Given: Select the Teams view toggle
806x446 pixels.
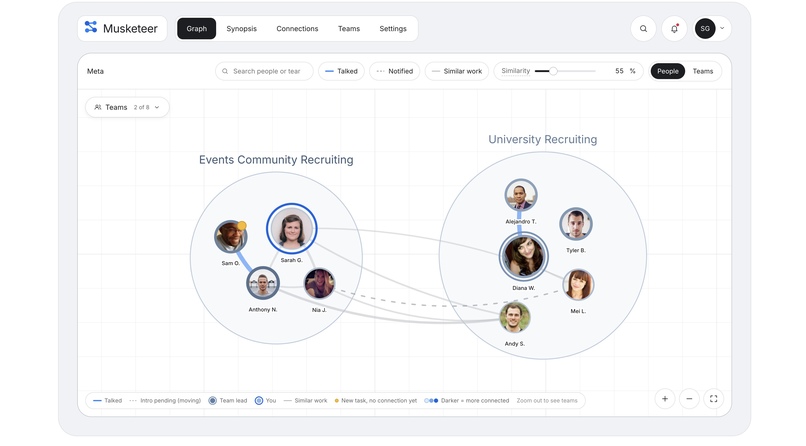Looking at the screenshot, I should point(703,71).
